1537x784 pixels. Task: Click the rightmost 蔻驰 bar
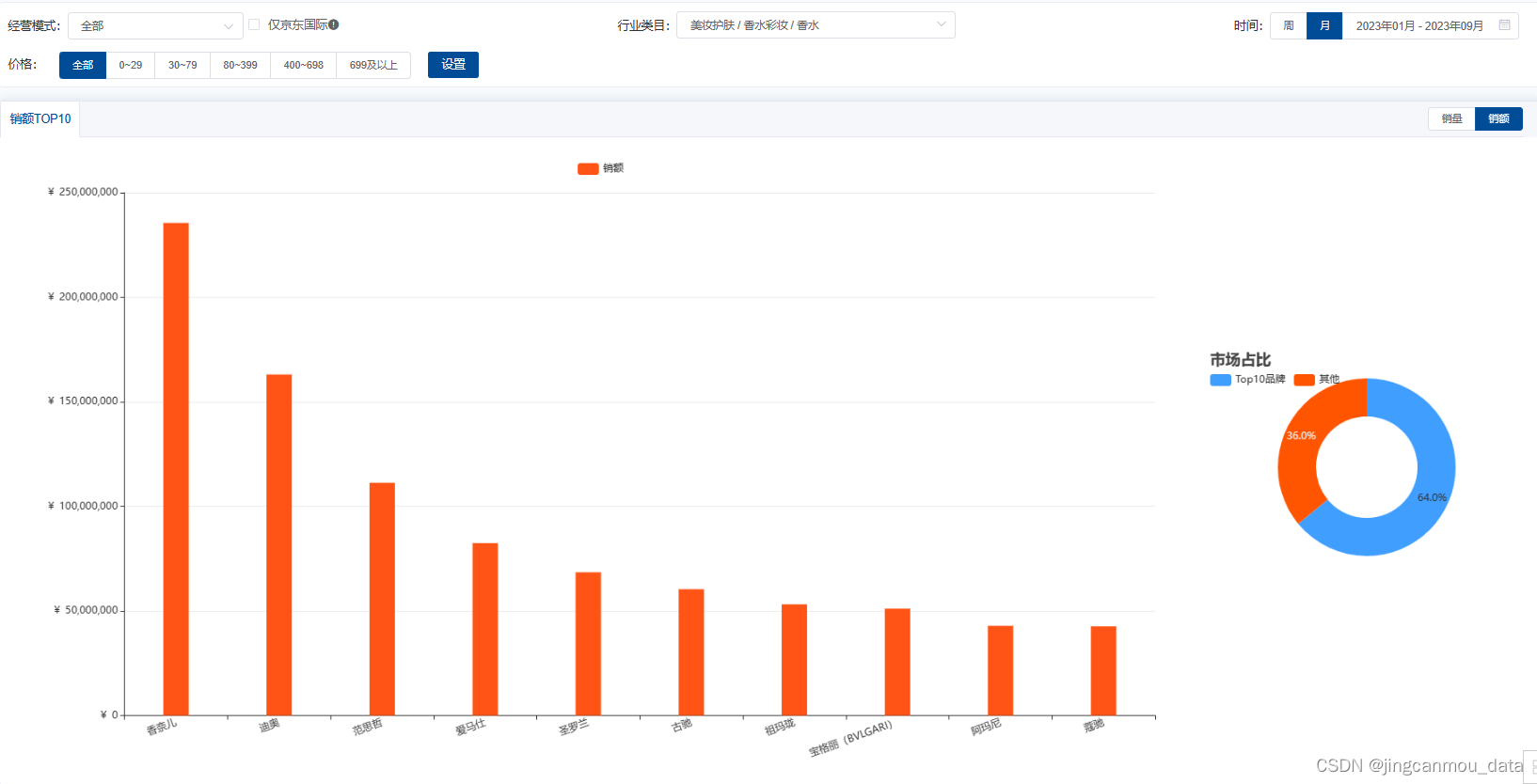(1103, 671)
